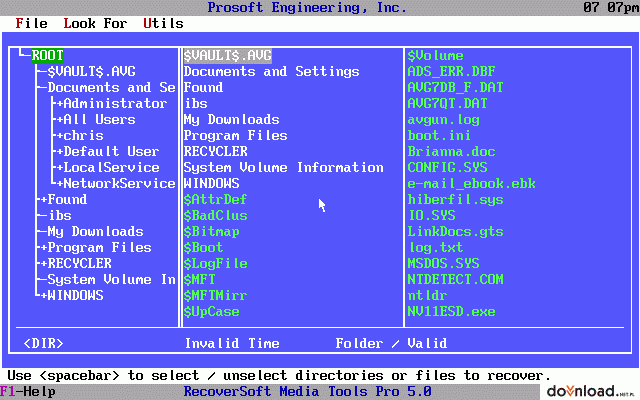
Task: Click the <DIR> status entry
Action: pos(44,344)
